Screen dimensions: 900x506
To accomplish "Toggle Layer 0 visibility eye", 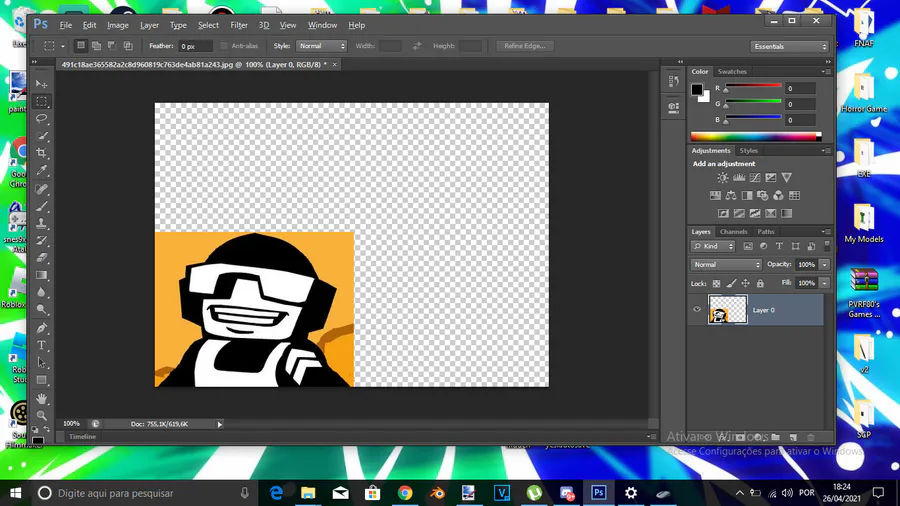I will tap(697, 309).
